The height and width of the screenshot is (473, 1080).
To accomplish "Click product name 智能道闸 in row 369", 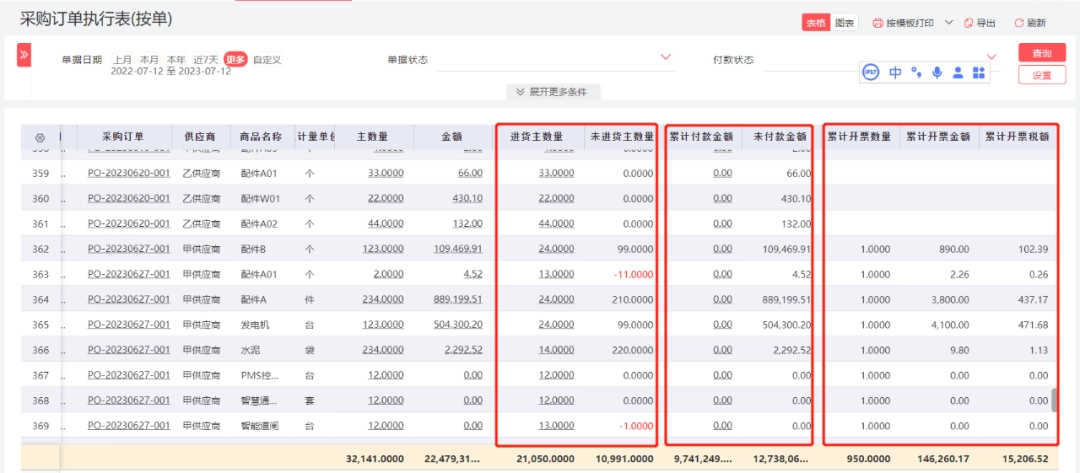I will (260, 425).
